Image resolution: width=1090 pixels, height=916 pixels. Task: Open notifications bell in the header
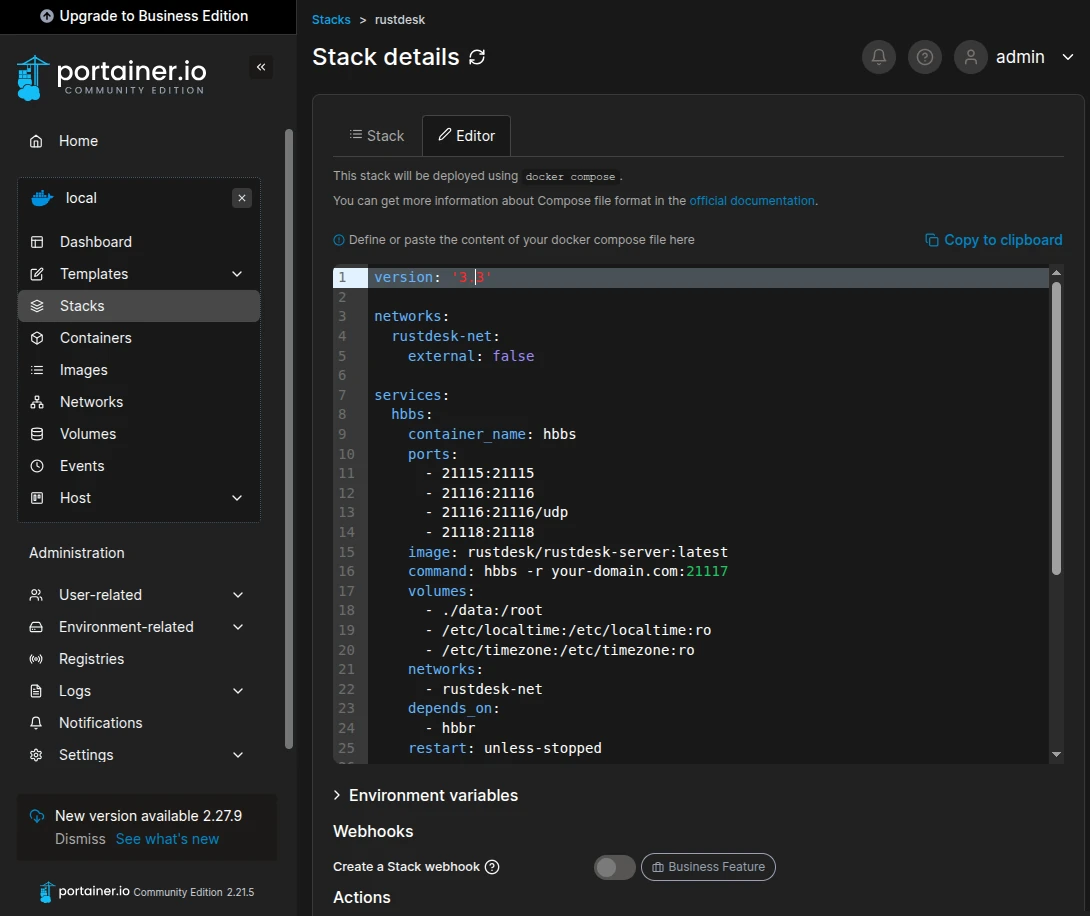879,57
